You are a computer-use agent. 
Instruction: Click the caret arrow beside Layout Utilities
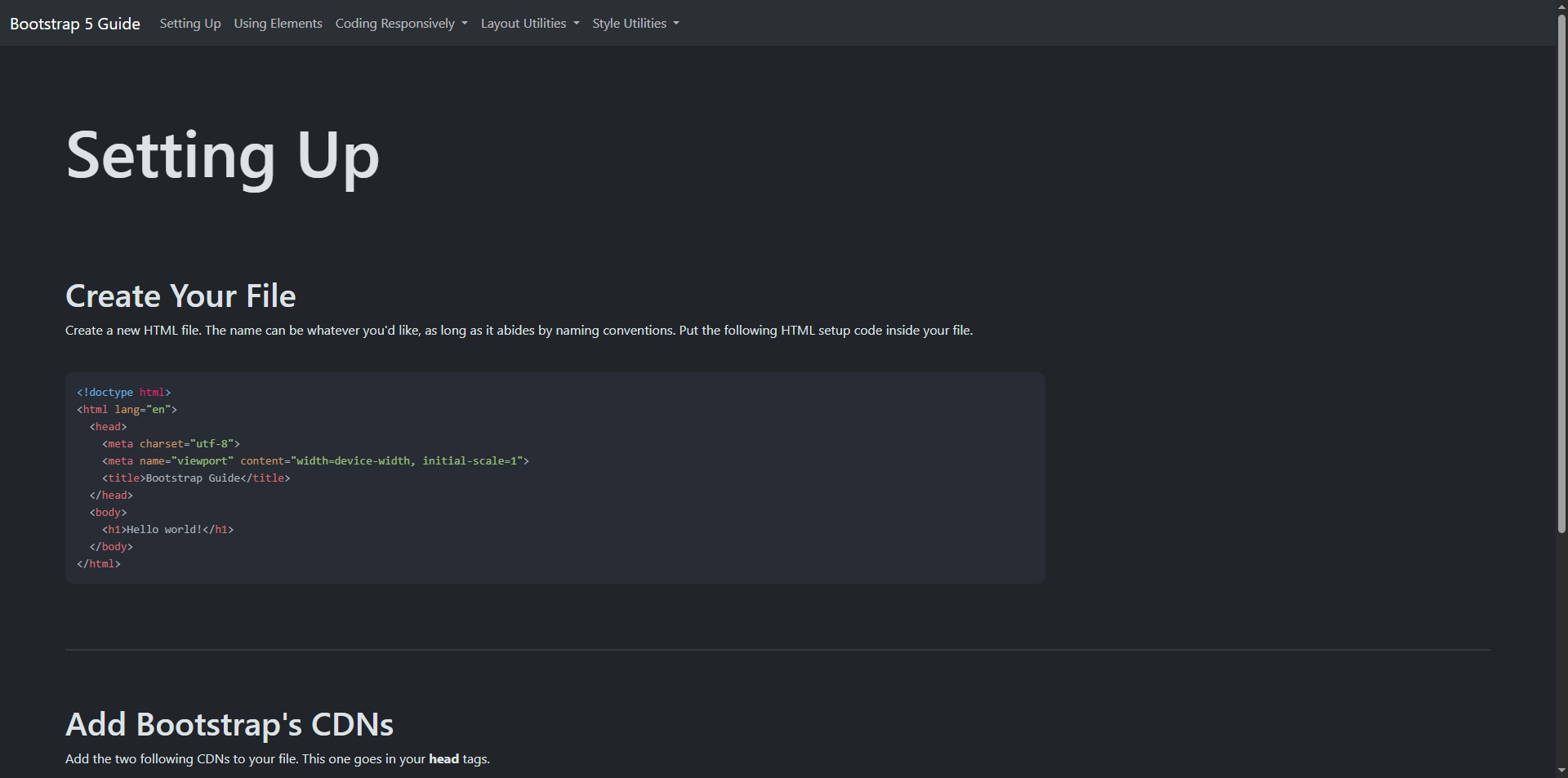pos(577,24)
